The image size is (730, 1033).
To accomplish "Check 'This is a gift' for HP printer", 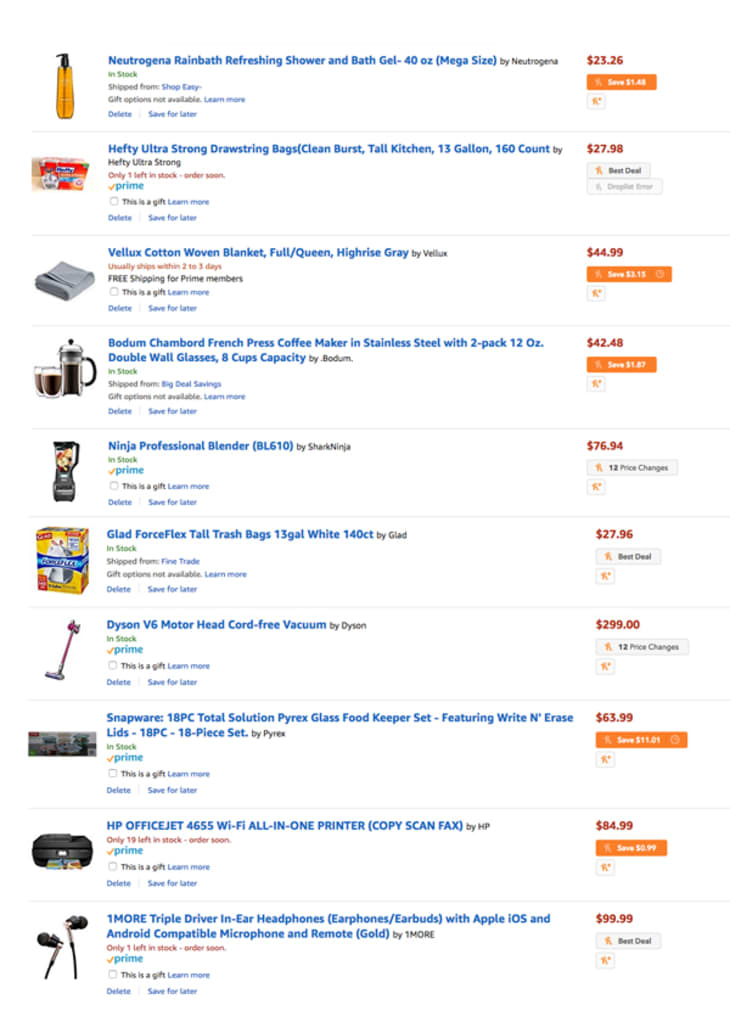I will (x=115, y=867).
